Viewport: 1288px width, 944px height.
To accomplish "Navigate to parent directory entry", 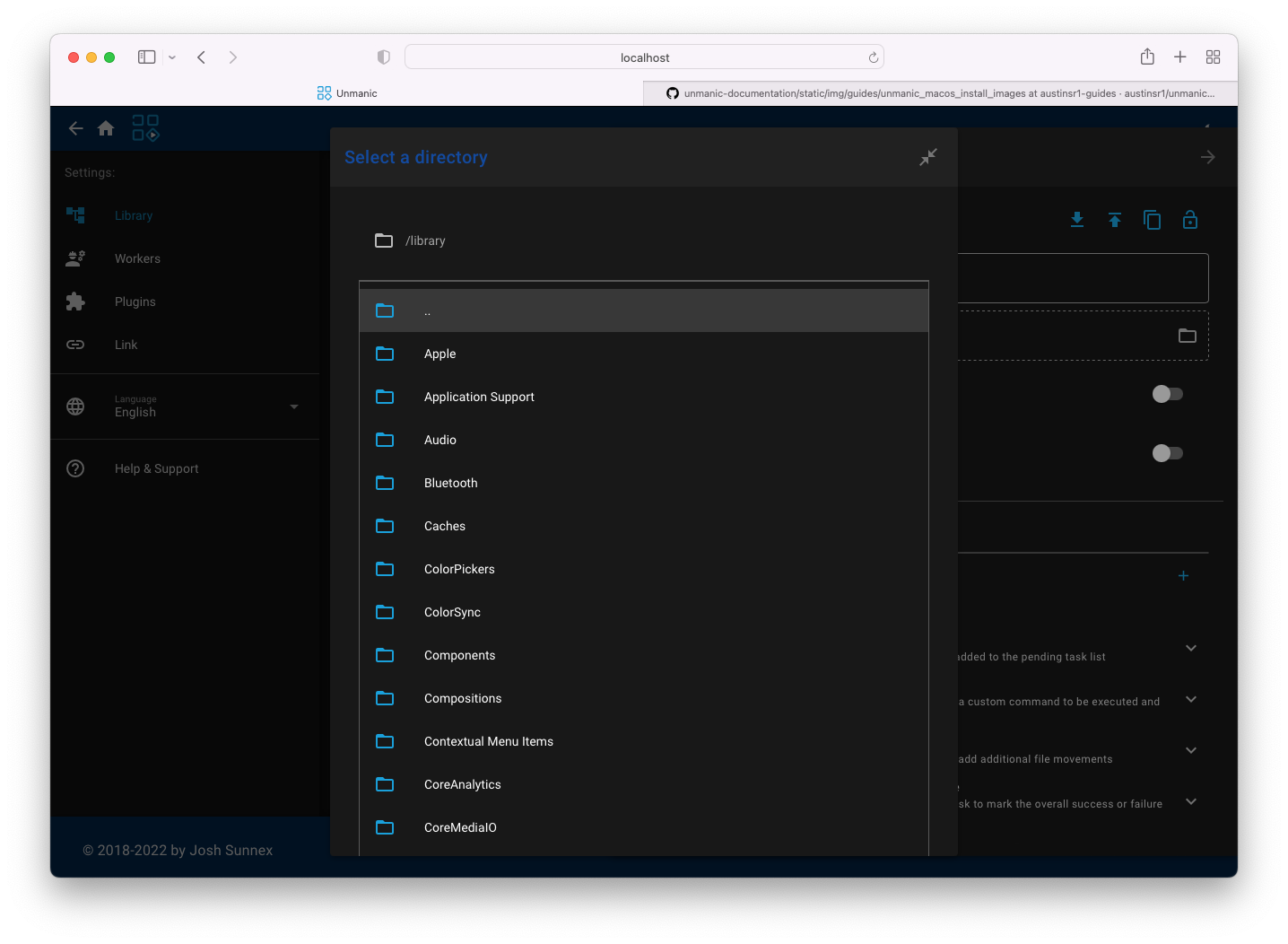I will 428,311.
